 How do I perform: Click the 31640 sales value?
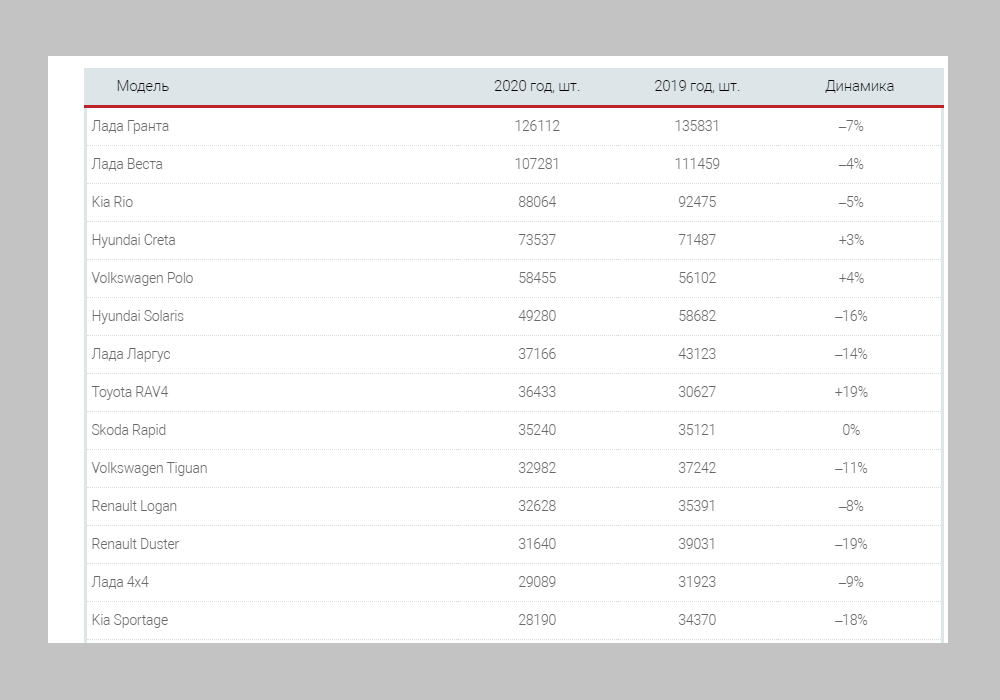pyautogui.click(x=537, y=544)
